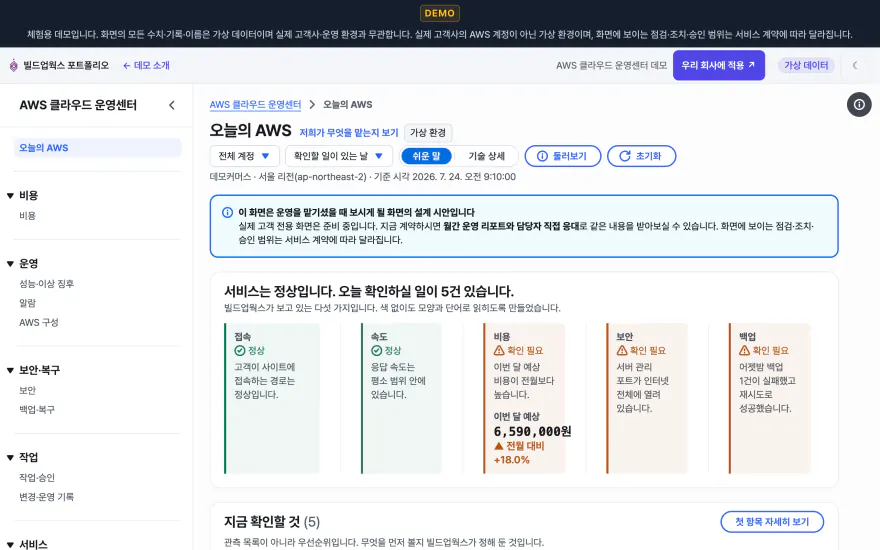Go back via 데모 소개 link
The height and width of the screenshot is (550, 880).
[x=146, y=66]
